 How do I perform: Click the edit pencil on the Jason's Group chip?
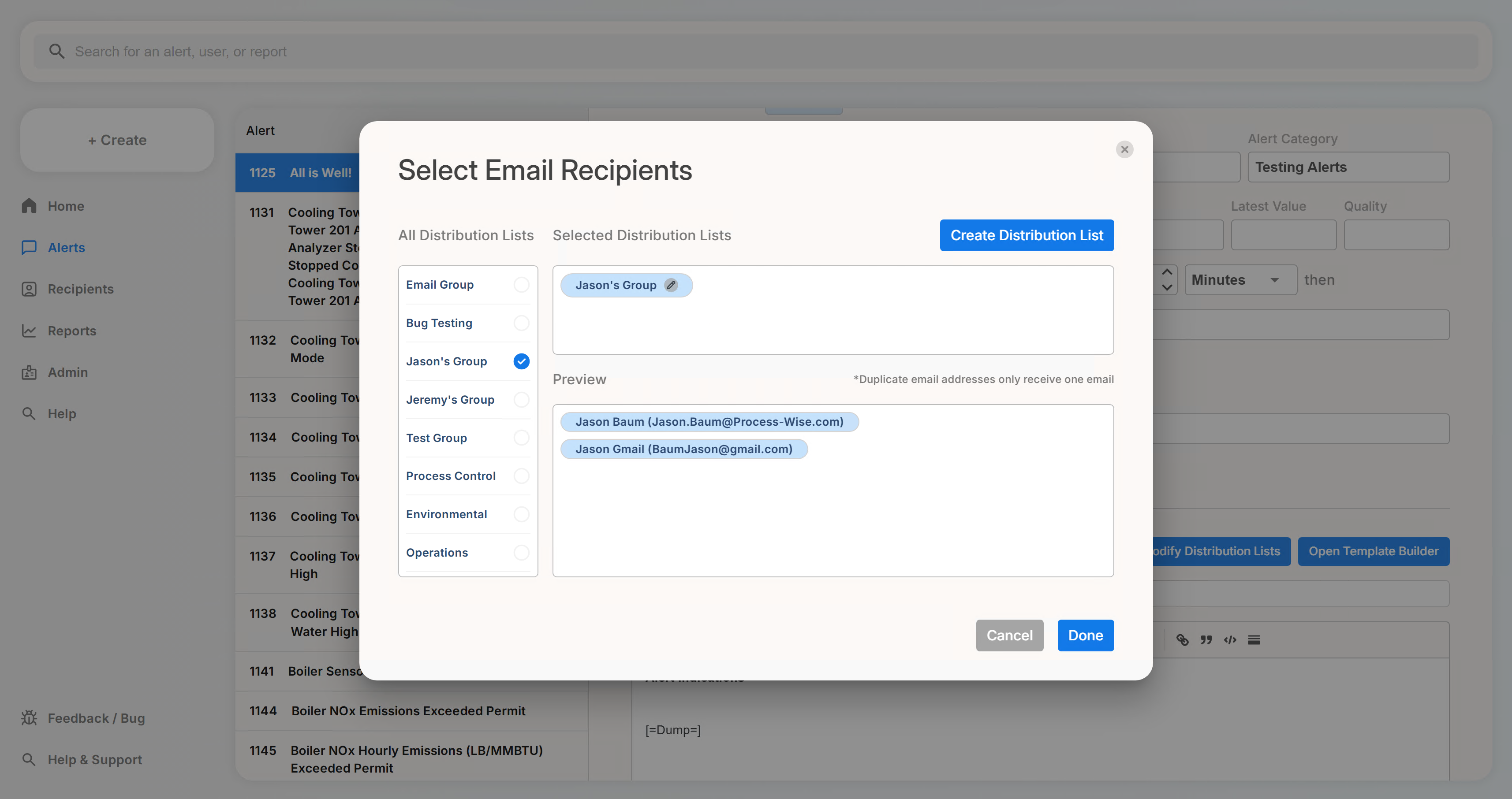tap(671, 285)
